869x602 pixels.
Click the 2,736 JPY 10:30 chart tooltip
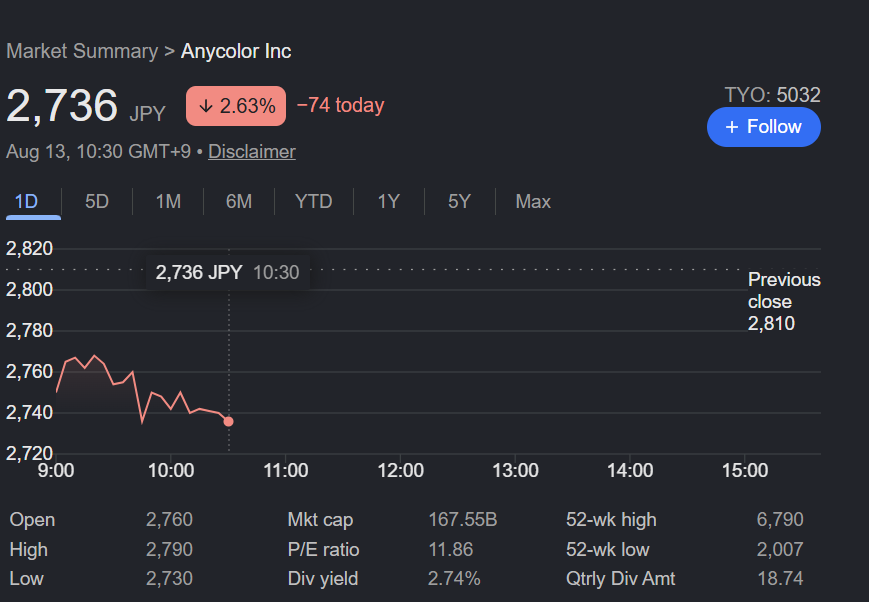click(x=227, y=272)
